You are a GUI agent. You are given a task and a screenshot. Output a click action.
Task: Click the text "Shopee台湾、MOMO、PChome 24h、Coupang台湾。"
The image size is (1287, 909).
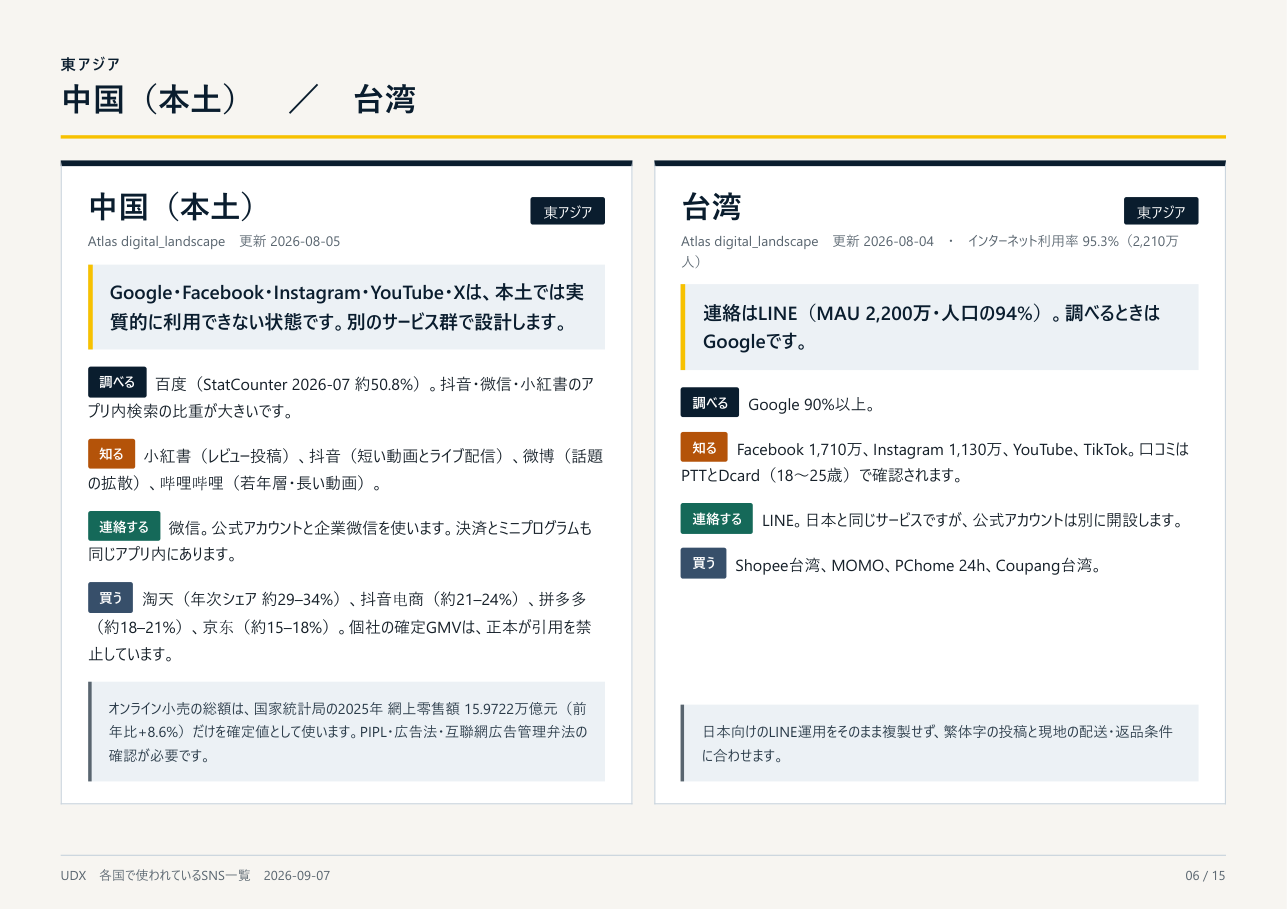(918, 566)
